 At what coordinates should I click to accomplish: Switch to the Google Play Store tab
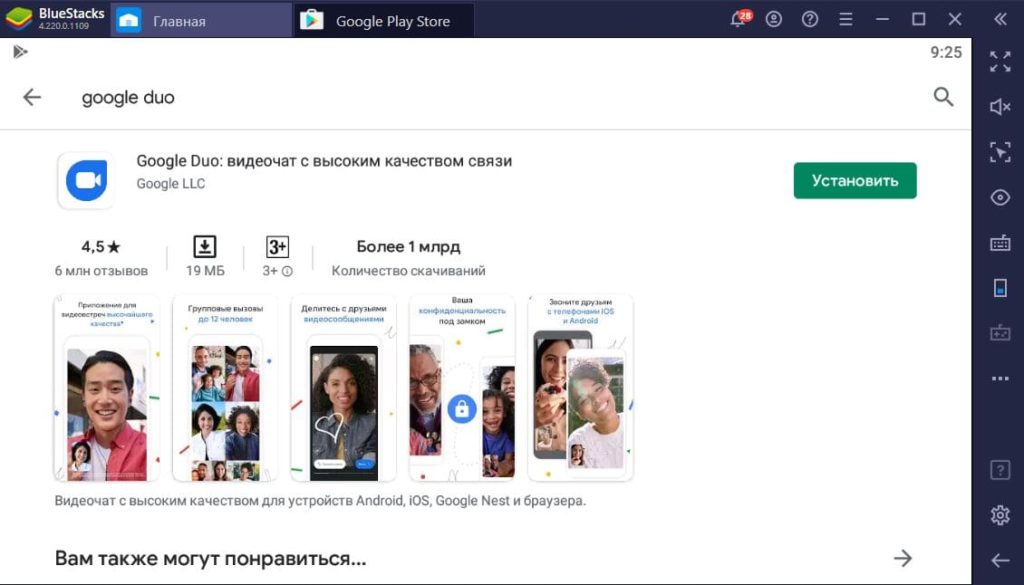(384, 21)
